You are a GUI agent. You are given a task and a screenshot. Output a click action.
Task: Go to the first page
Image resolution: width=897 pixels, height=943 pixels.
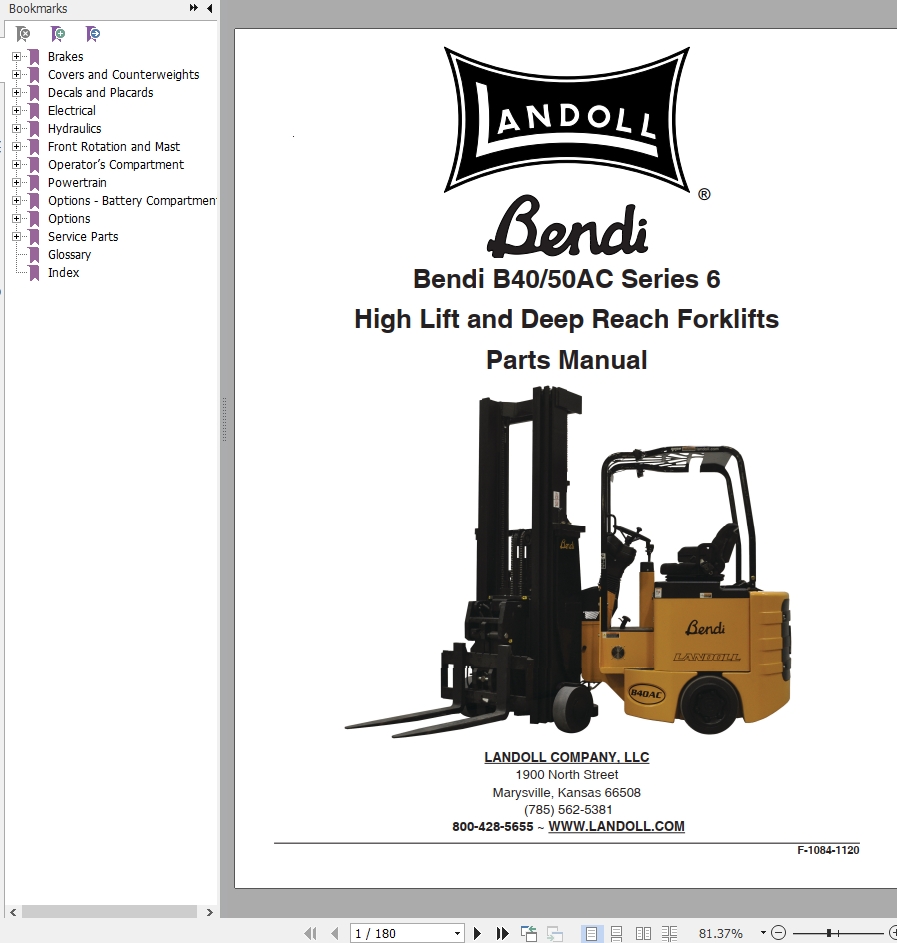pyautogui.click(x=310, y=933)
